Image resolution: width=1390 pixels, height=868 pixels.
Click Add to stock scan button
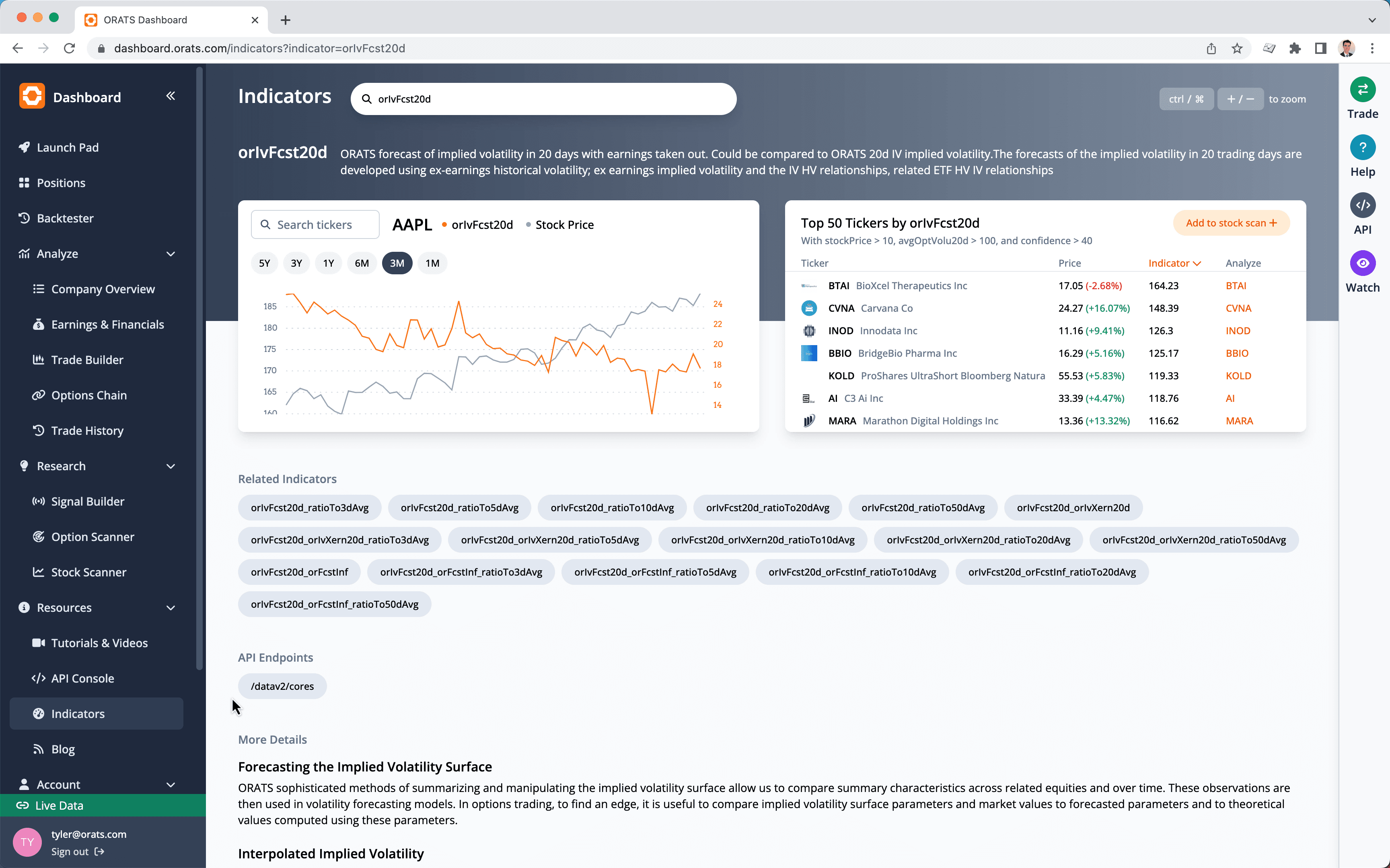pyautogui.click(x=1231, y=223)
